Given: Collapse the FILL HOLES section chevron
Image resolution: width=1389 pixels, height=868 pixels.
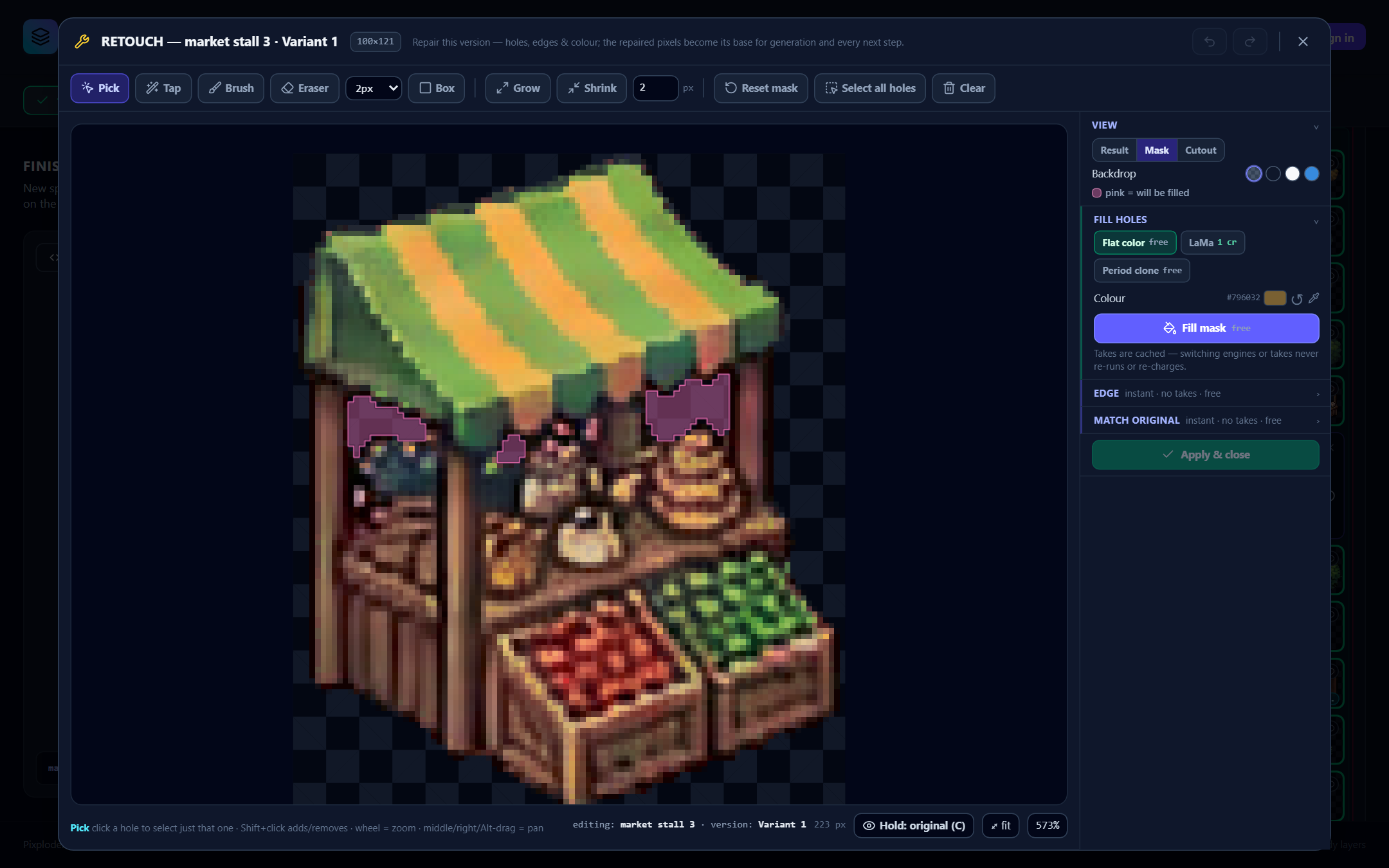Looking at the screenshot, I should coord(1316,221).
